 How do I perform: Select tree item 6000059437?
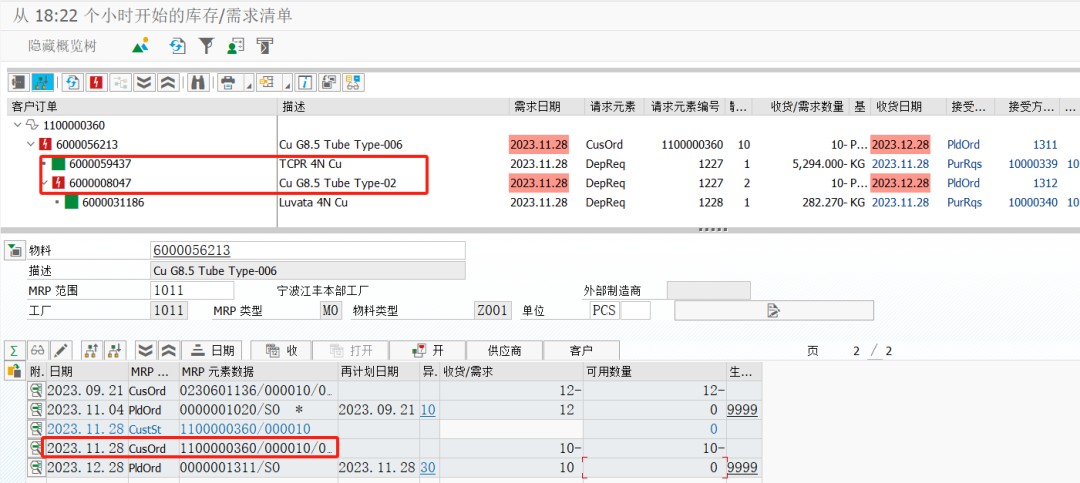(x=101, y=164)
